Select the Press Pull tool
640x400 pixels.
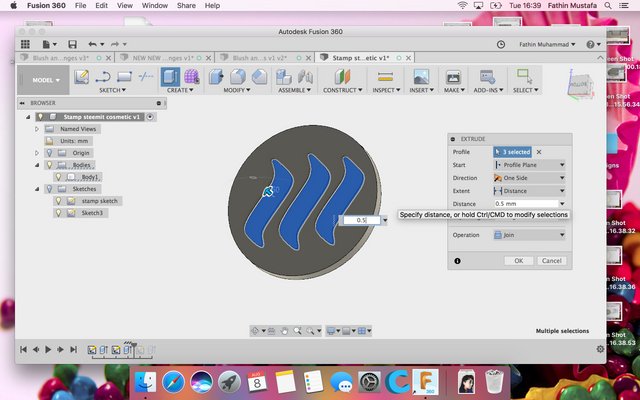tap(216, 77)
